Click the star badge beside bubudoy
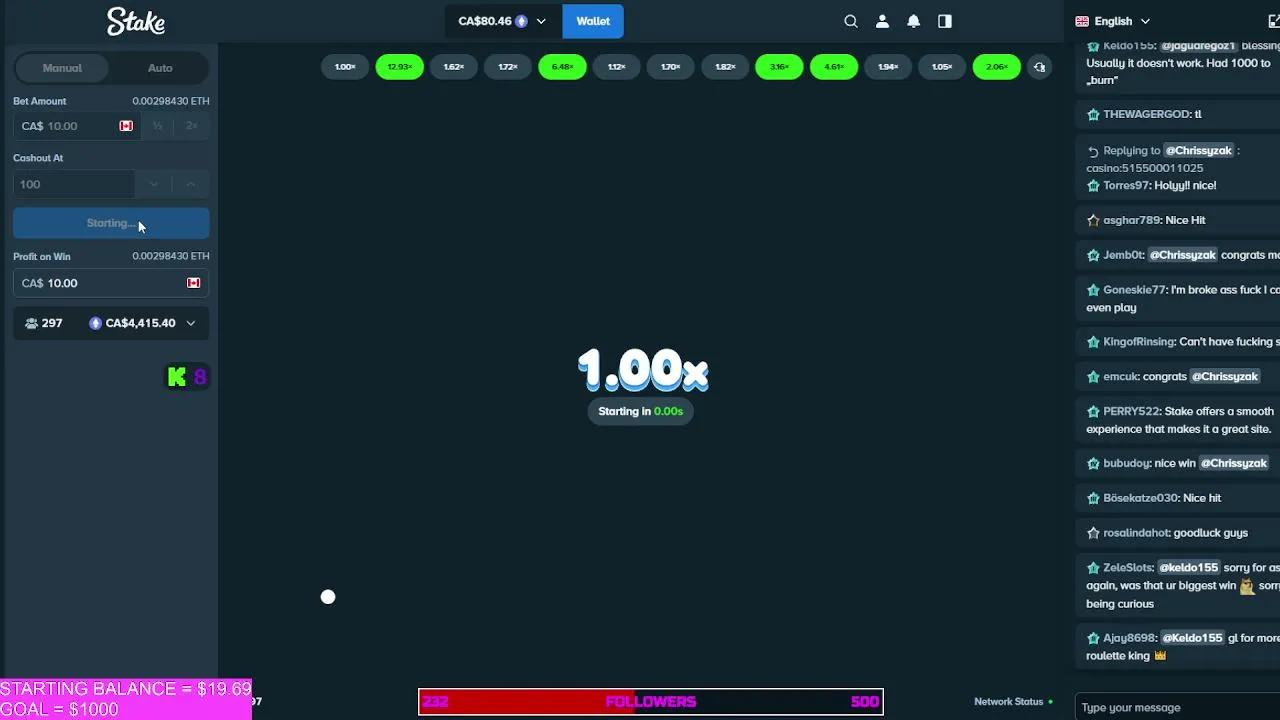Image resolution: width=1280 pixels, height=720 pixels. point(1093,464)
